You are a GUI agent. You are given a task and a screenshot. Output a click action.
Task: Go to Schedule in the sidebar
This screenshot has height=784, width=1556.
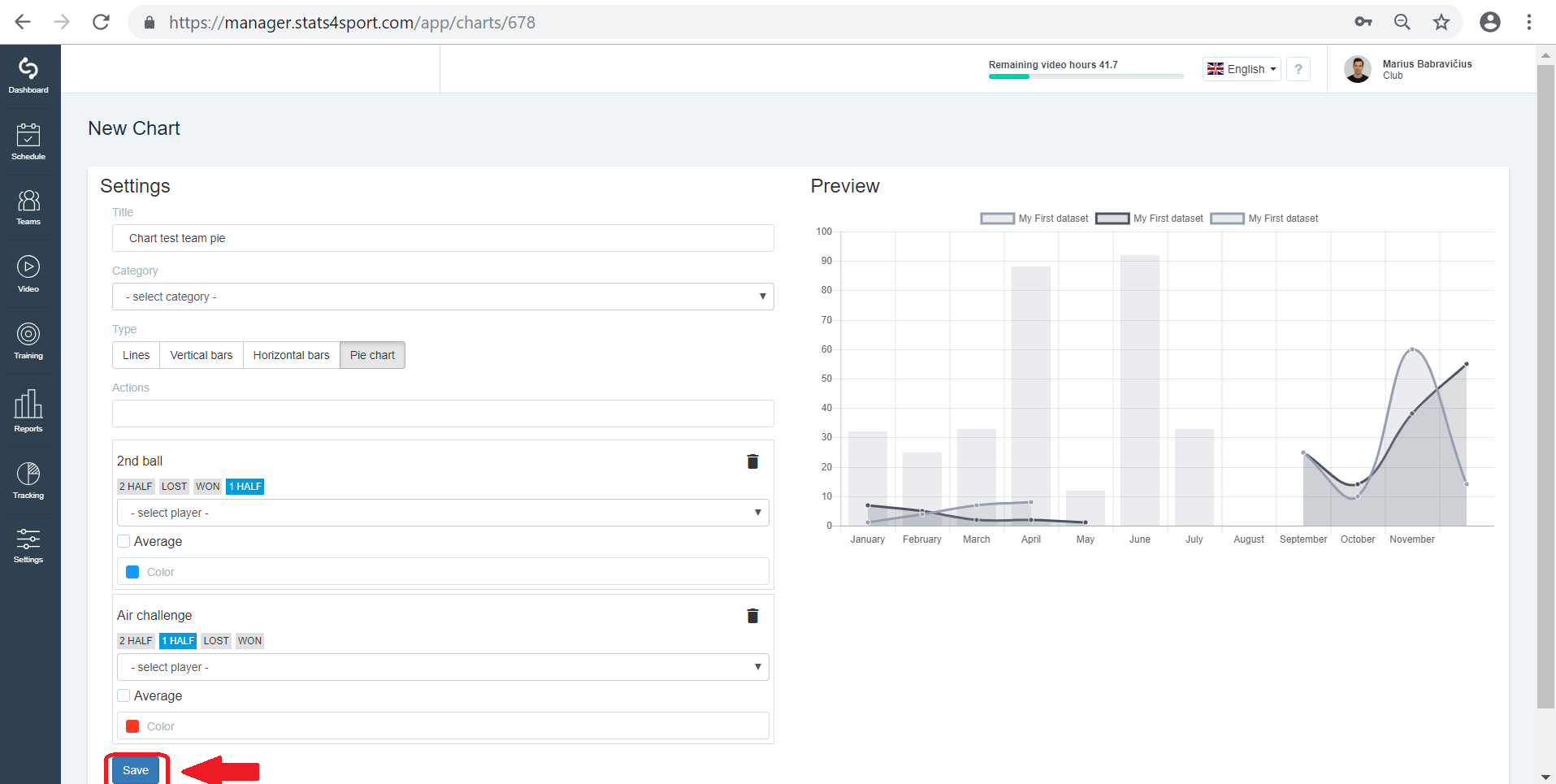[28, 141]
